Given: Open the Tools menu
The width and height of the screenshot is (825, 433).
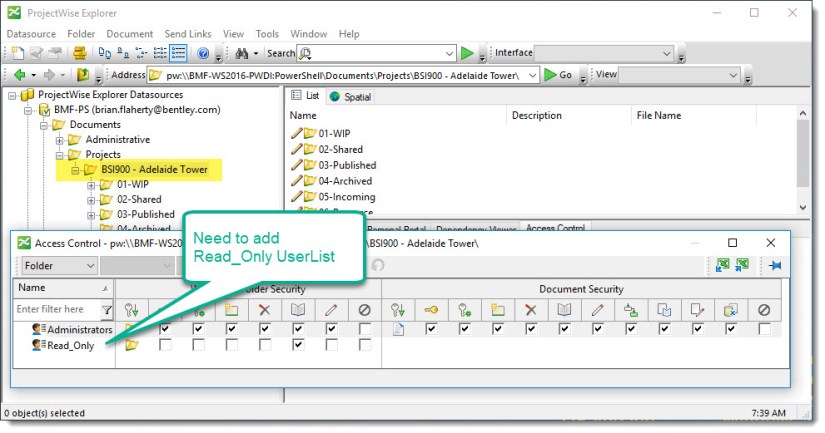Looking at the screenshot, I should click(267, 34).
